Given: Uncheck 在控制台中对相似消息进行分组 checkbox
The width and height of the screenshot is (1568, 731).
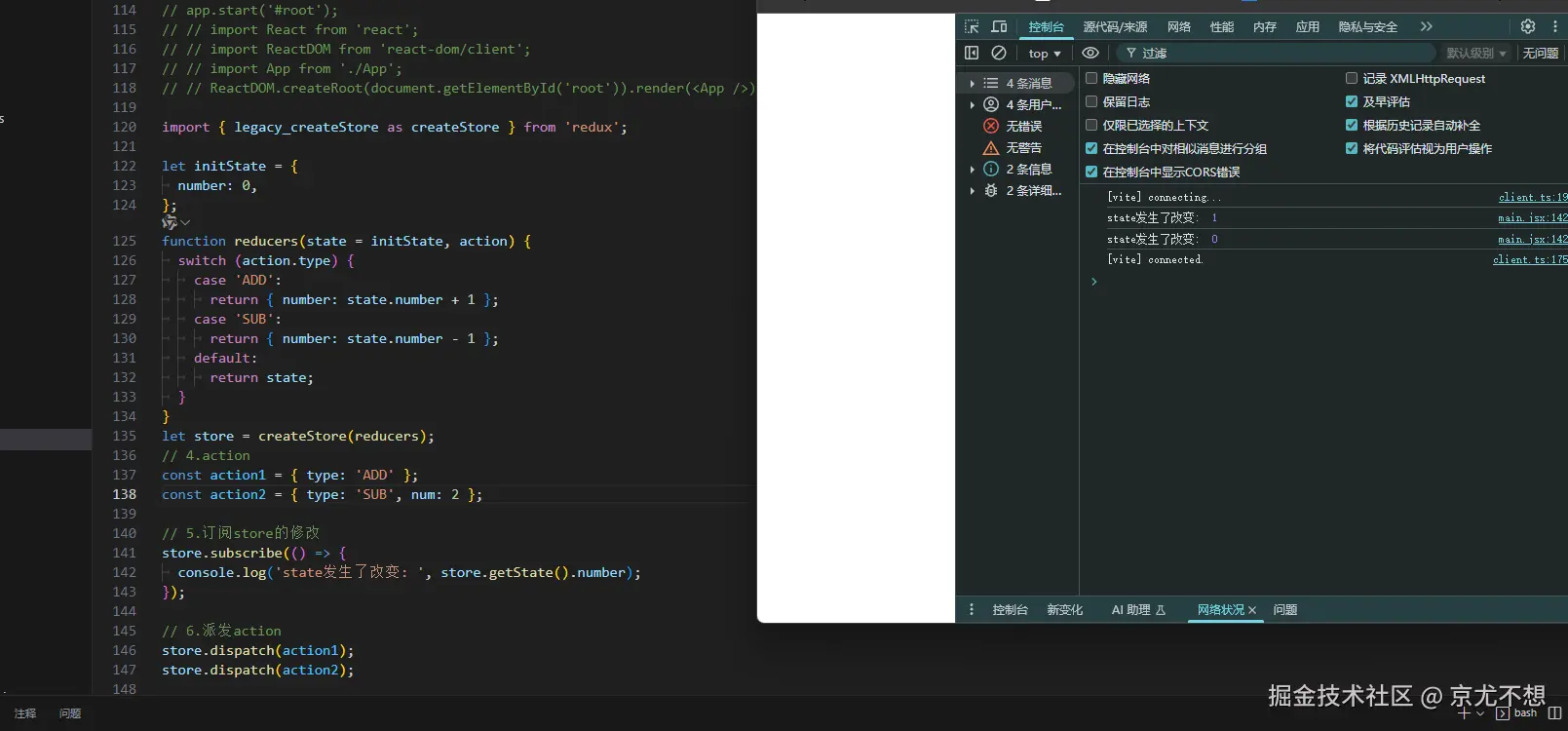Looking at the screenshot, I should tap(1091, 148).
